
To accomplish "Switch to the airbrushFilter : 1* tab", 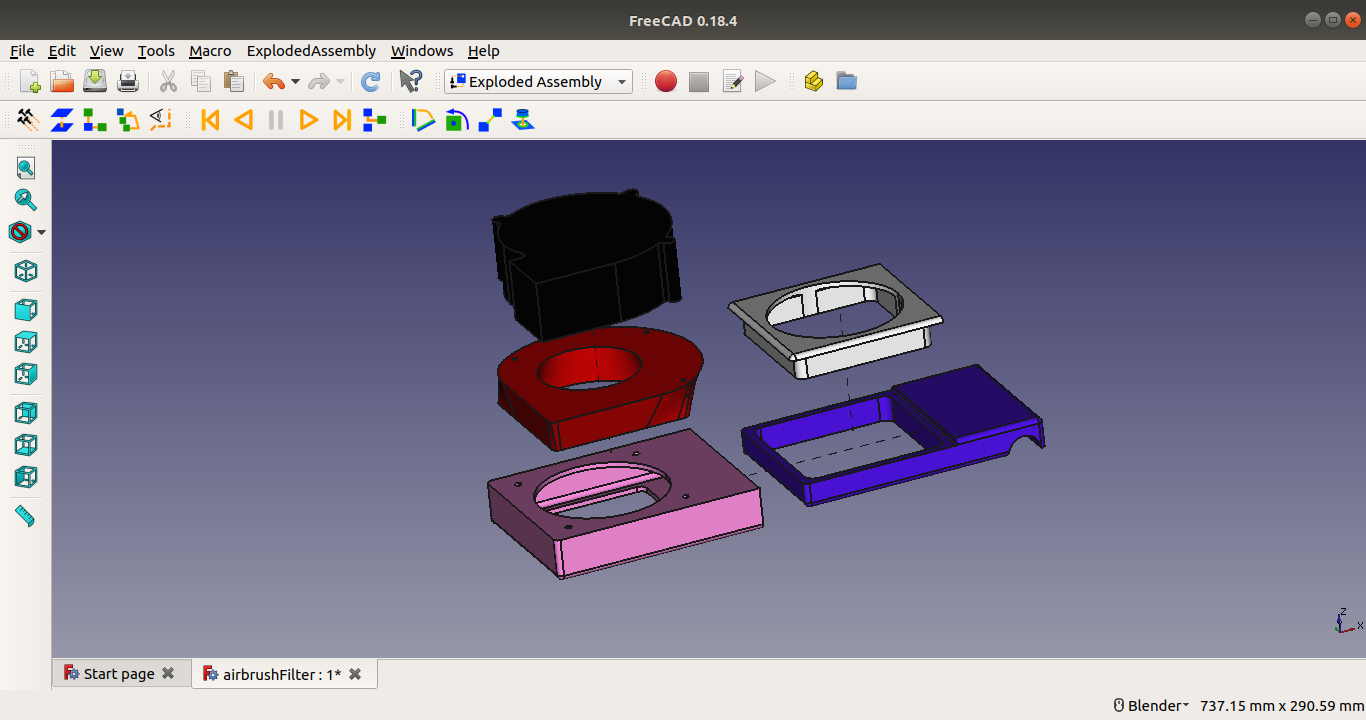I will click(284, 674).
